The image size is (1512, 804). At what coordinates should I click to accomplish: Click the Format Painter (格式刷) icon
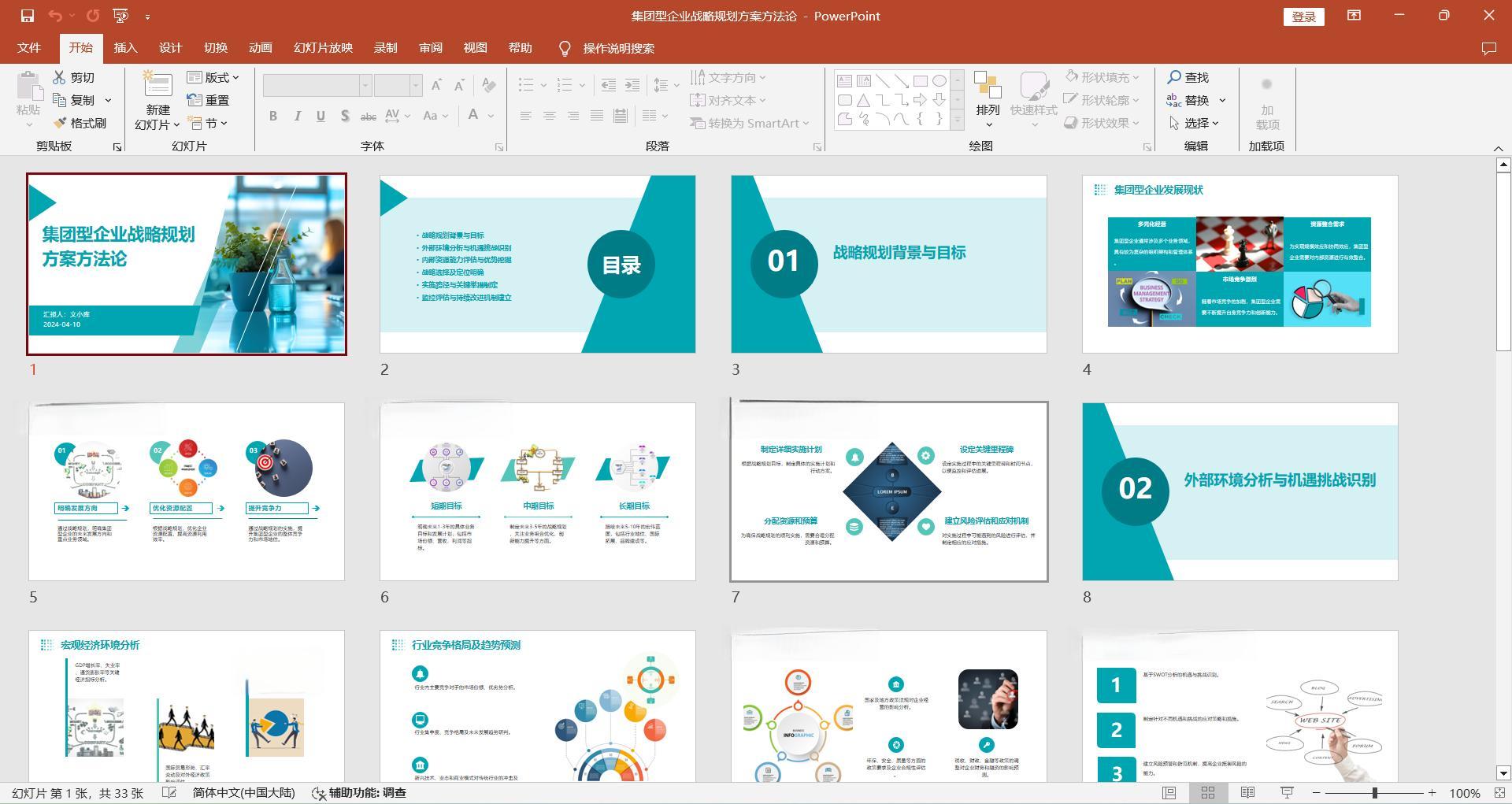(60, 123)
